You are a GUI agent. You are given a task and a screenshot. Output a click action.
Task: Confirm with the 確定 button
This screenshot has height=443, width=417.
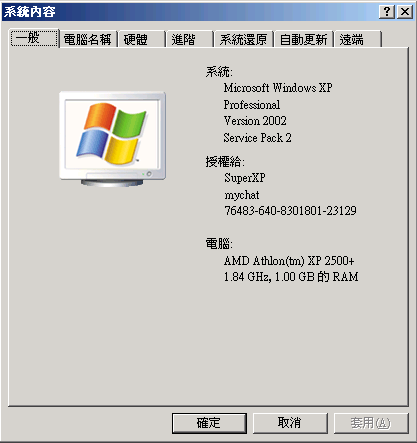209,423
